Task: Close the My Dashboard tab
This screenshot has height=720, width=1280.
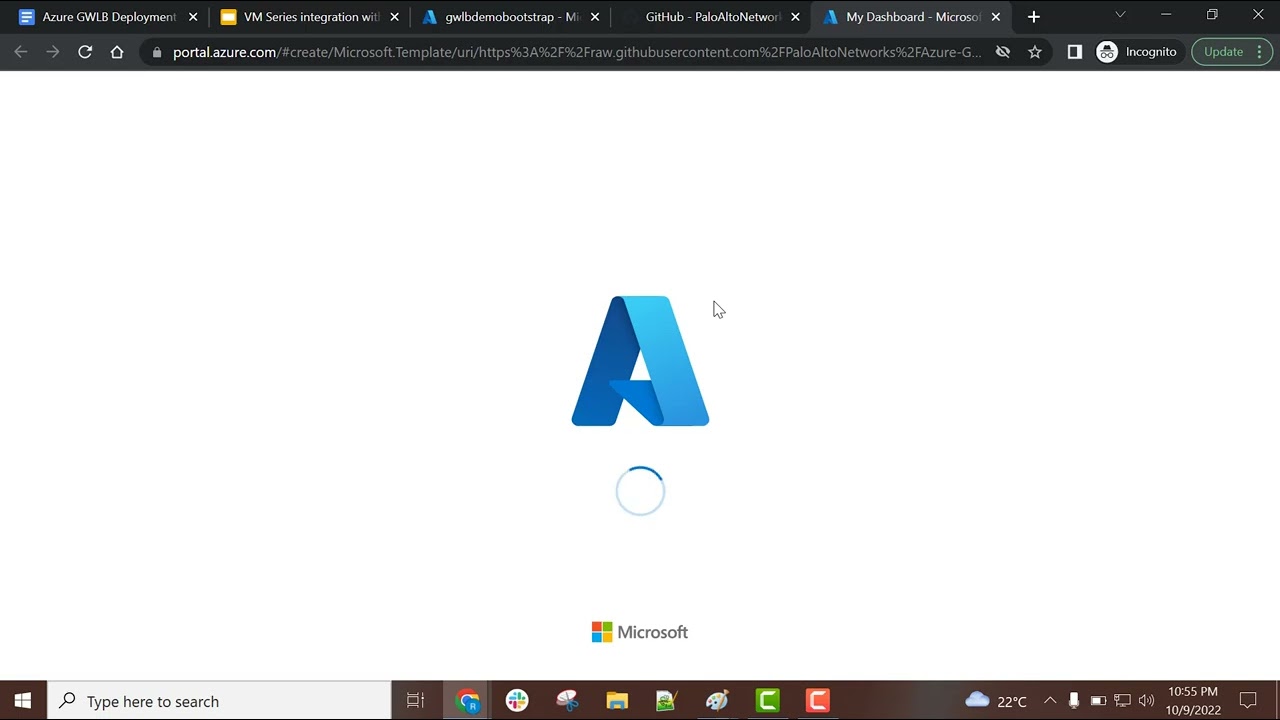Action: click(x=995, y=17)
